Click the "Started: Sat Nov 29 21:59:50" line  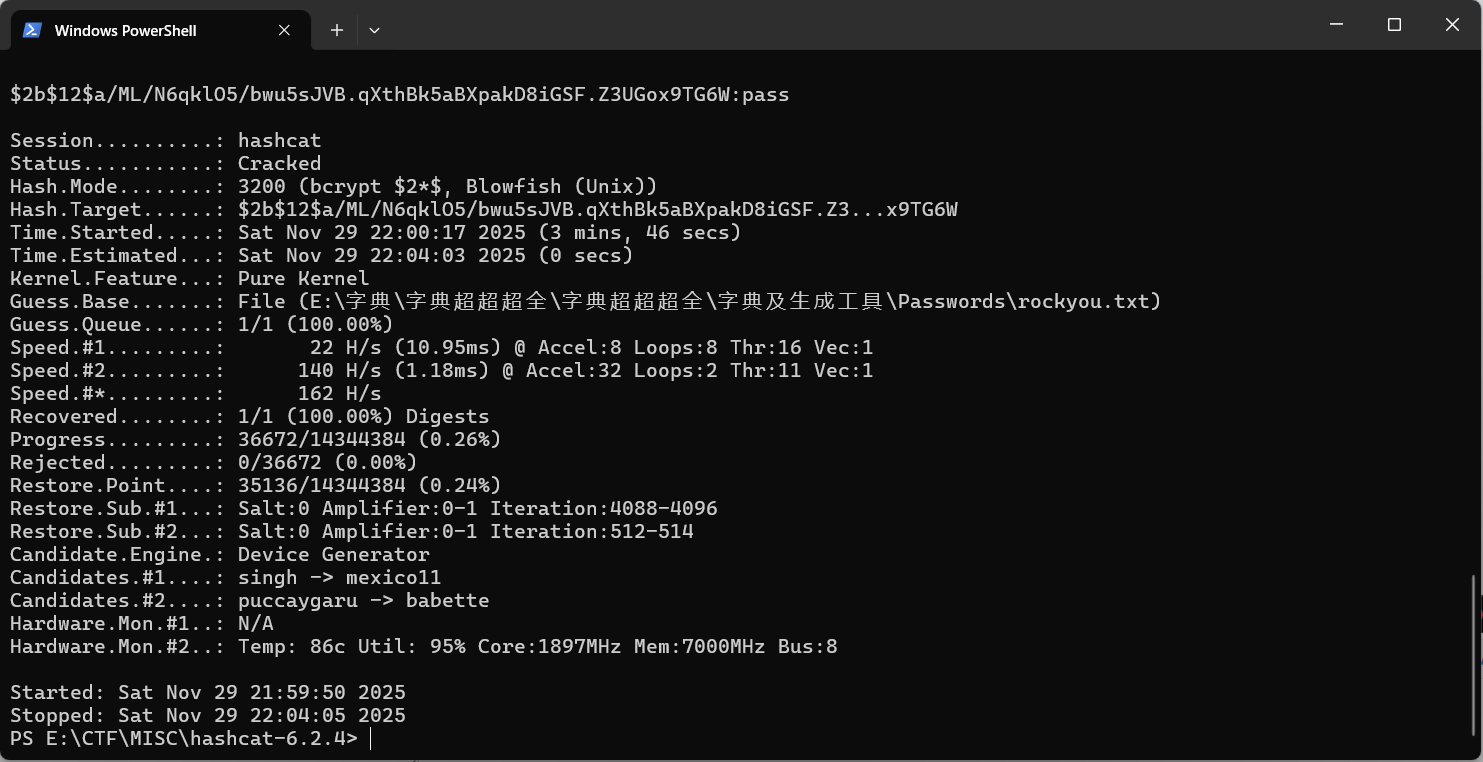[208, 693]
